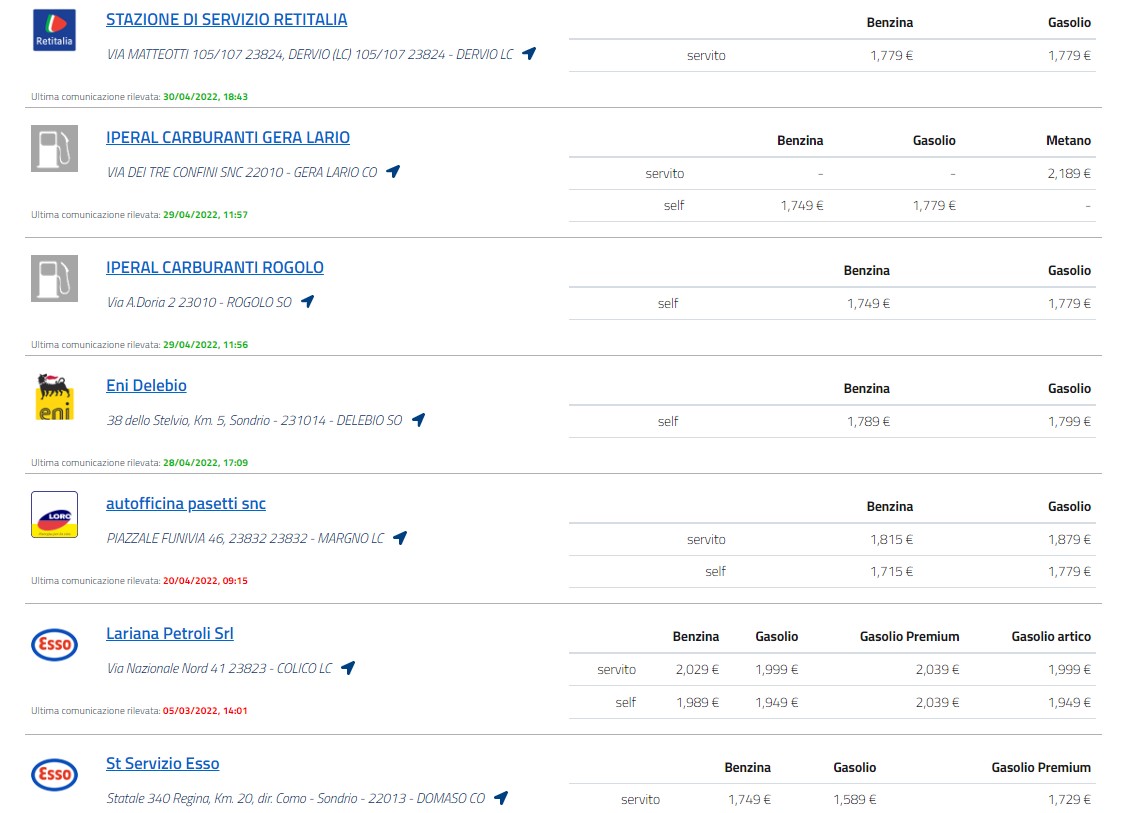Viewport: 1146px width, 813px height.
Task: Click Gasolio Premium header in Lariana Petroli table
Action: [909, 637]
